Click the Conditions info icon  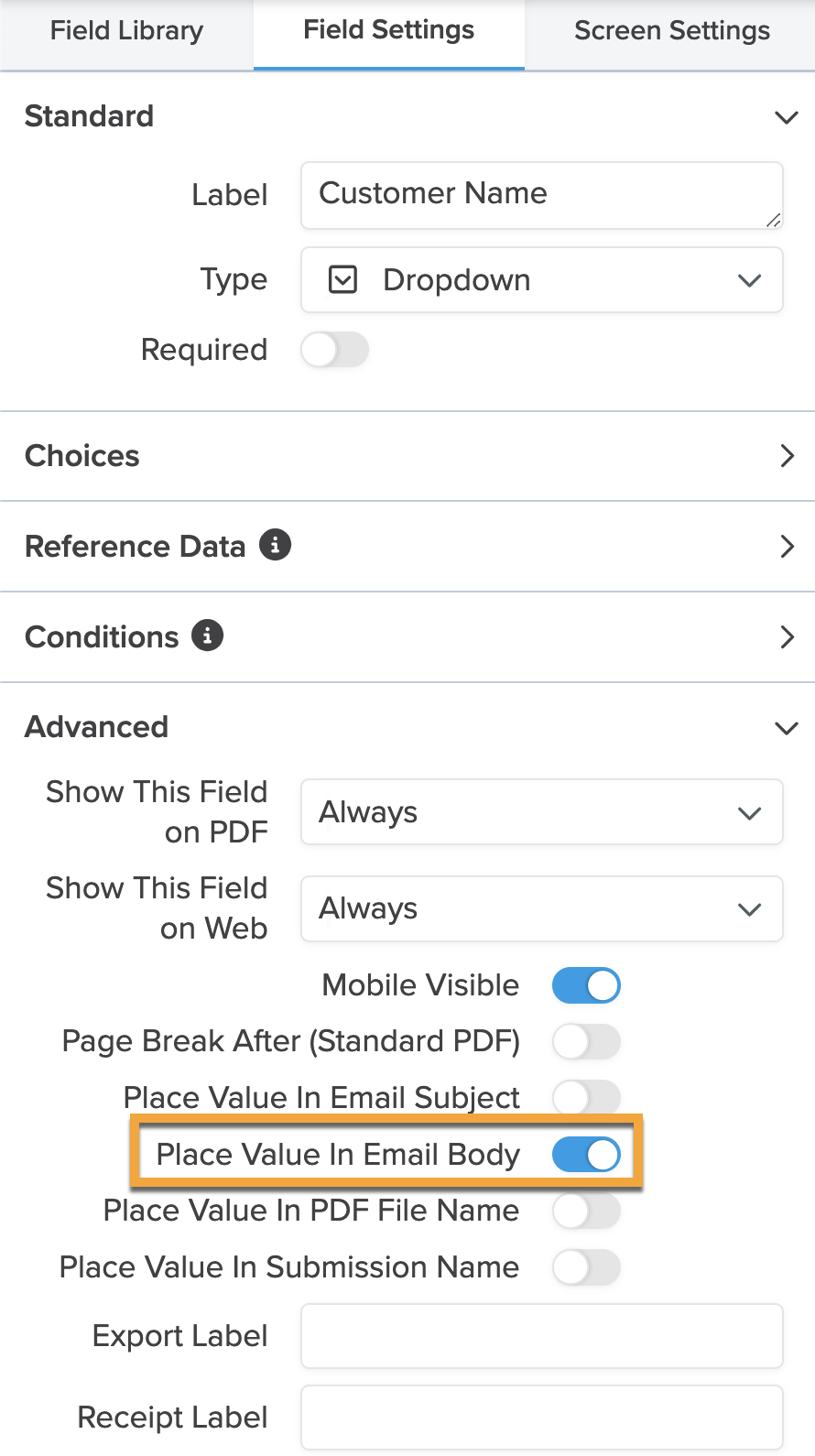pos(207,636)
